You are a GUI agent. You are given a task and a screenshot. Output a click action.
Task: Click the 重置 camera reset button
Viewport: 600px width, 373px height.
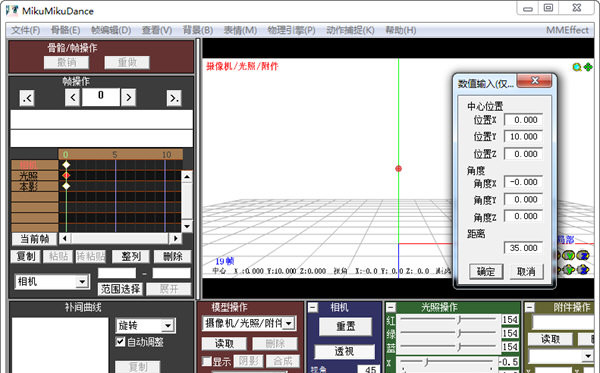point(346,326)
